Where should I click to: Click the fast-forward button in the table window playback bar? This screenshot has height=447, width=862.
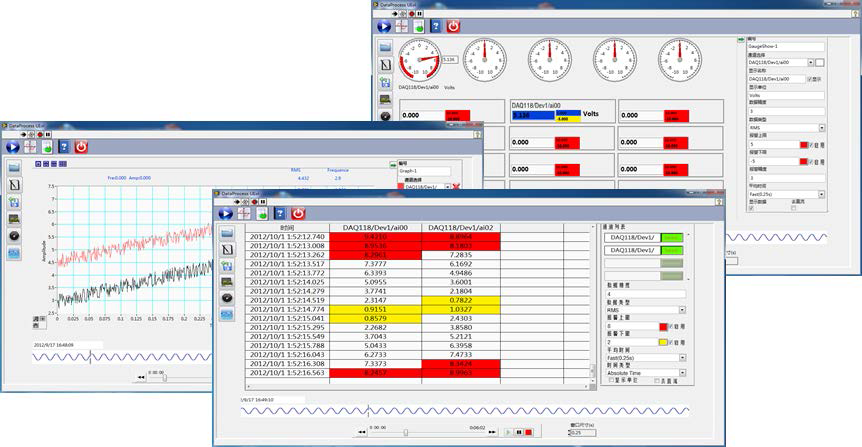[492, 432]
